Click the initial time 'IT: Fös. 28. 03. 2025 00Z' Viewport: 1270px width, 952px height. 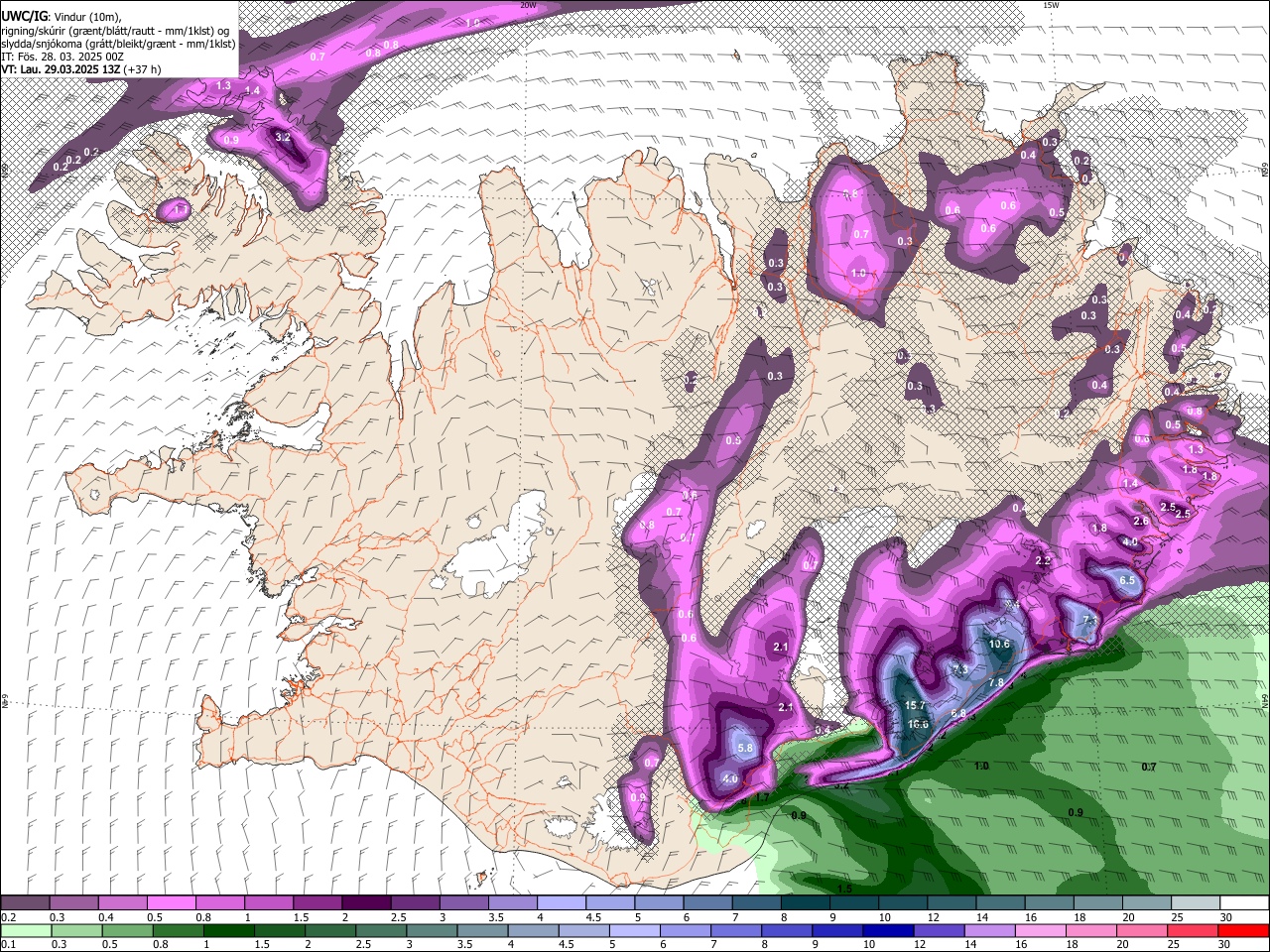[x=63, y=57]
